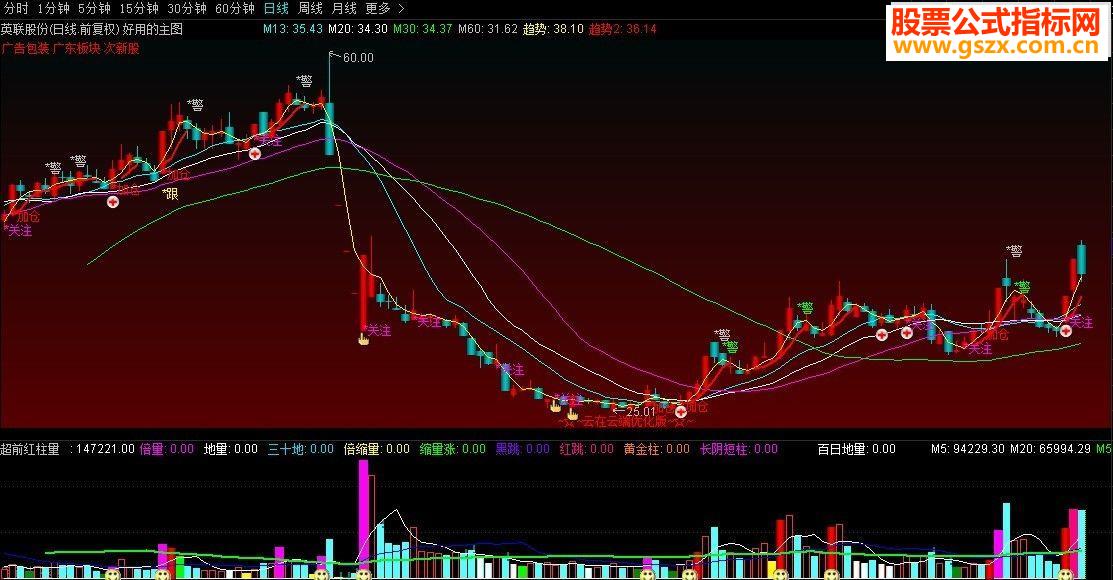Click the www.gszx.com.cn website link
Viewport: 1113px width, 580px height.
coord(997,46)
